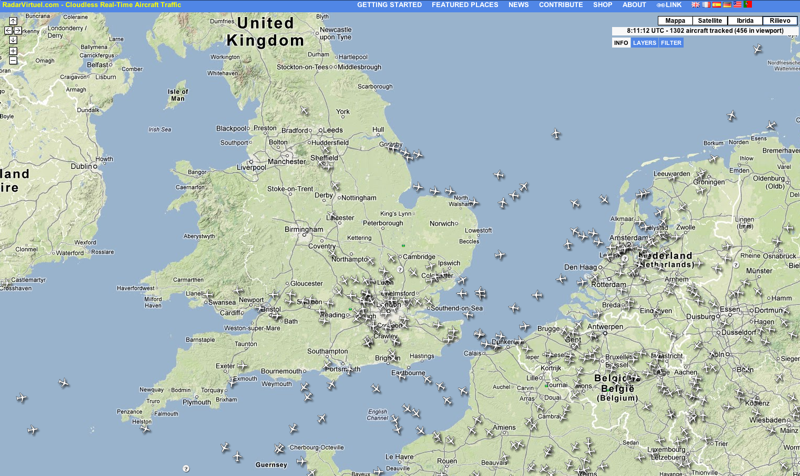Switch language via the UK flag
Image resolution: width=800 pixels, height=476 pixels.
point(695,5)
